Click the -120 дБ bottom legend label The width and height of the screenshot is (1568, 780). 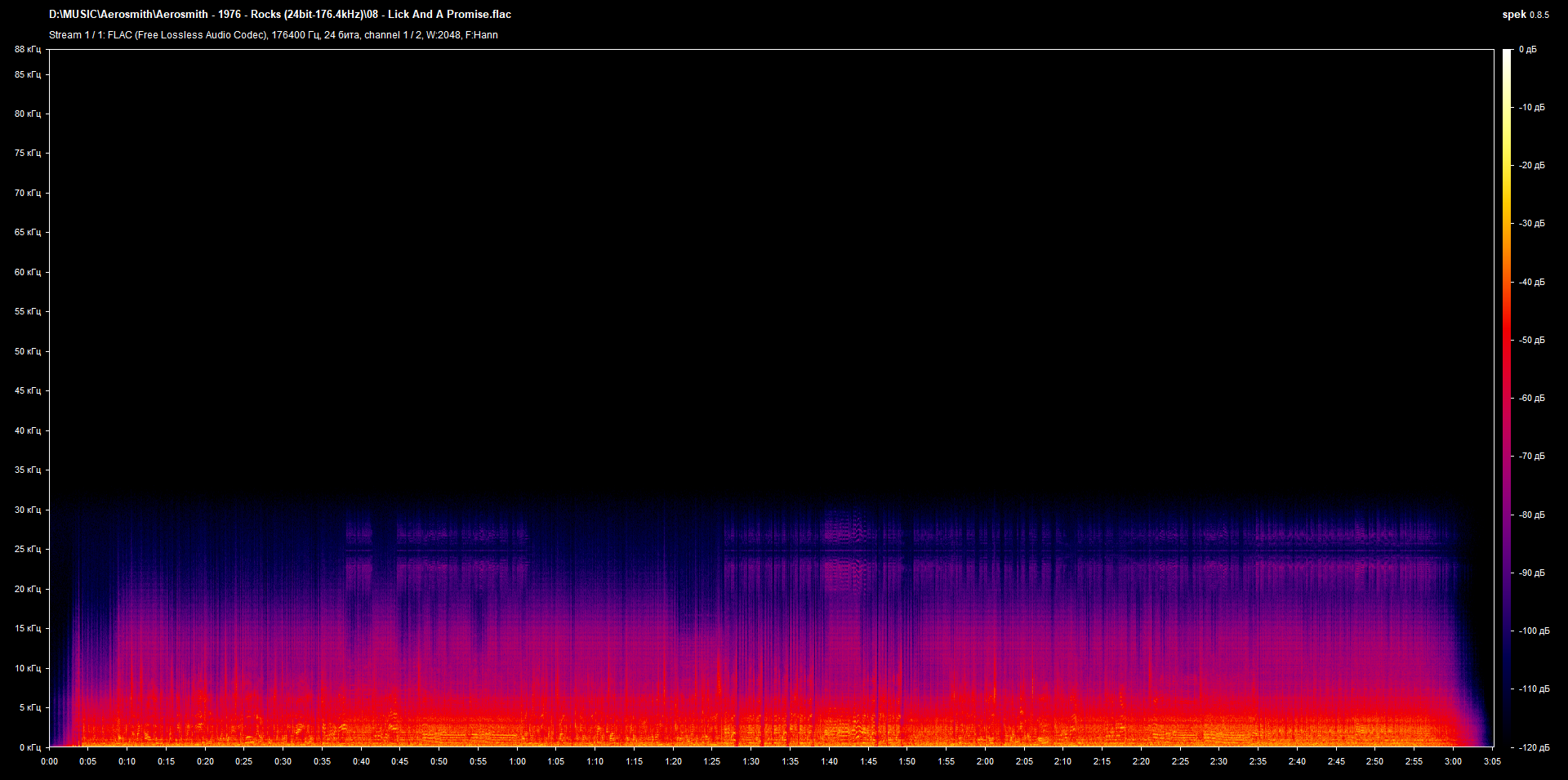[x=1534, y=747]
